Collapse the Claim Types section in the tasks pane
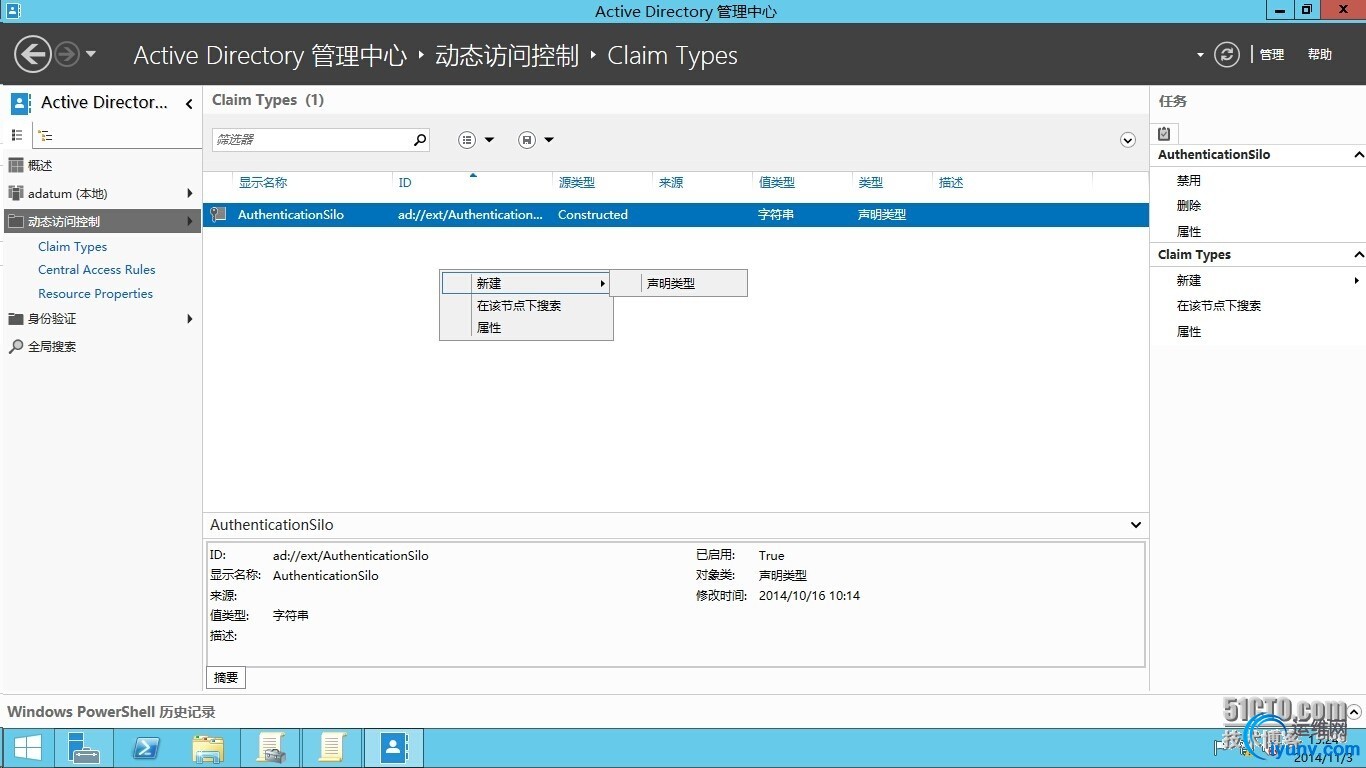This screenshot has height=768, width=1366. point(1359,255)
